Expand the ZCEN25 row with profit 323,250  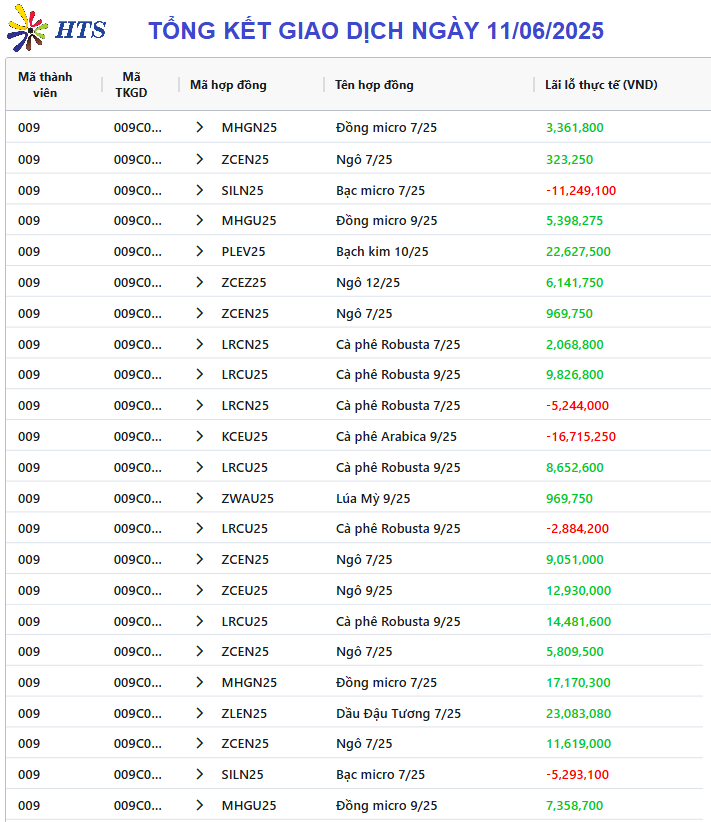coord(199,159)
